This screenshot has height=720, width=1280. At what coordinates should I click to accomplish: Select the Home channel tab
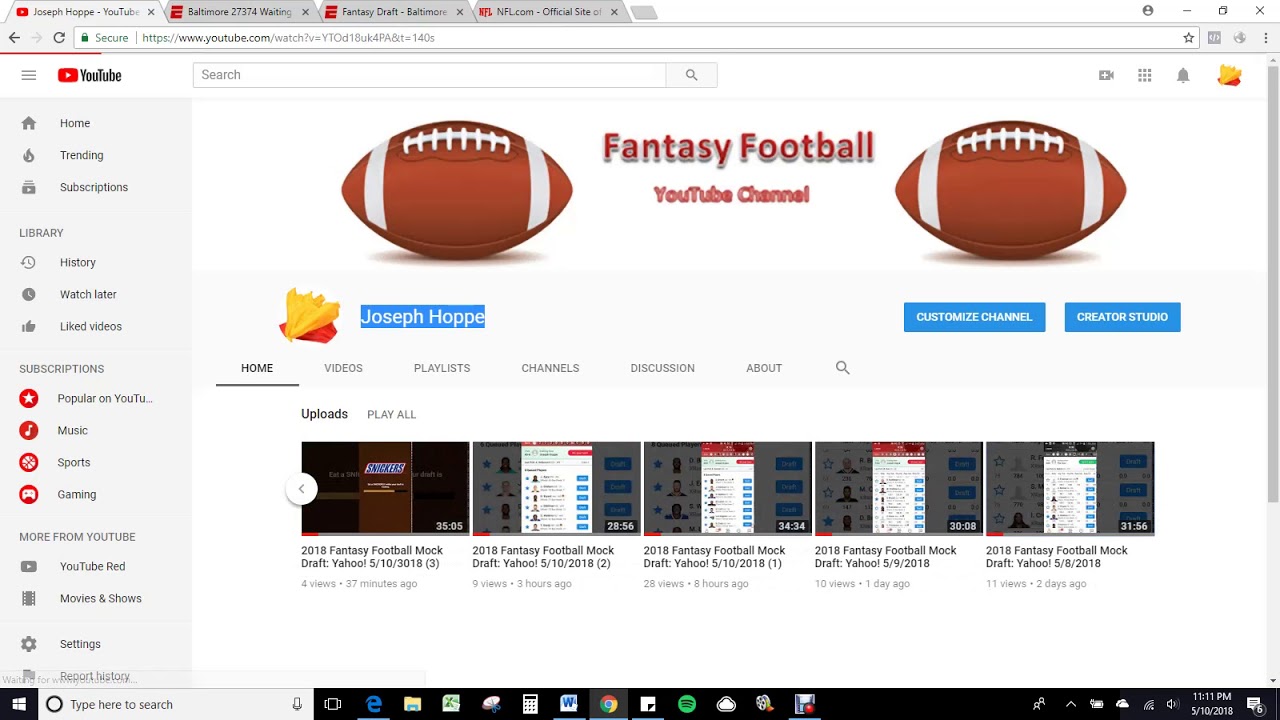[x=257, y=368]
